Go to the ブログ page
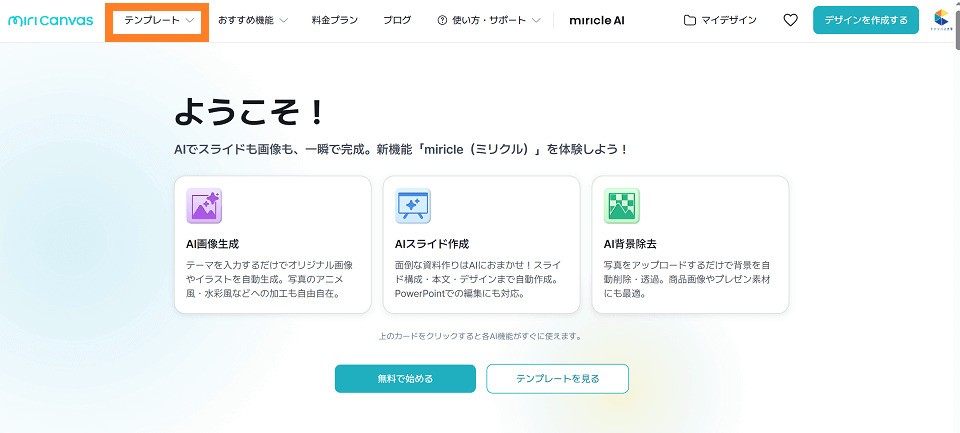 (x=397, y=20)
